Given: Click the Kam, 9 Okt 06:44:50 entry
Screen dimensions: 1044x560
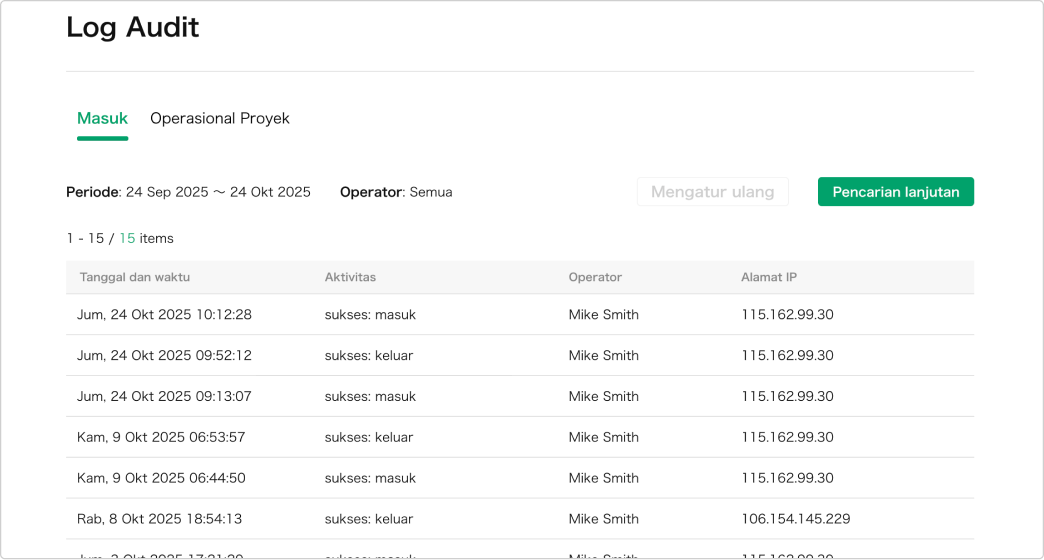Looking at the screenshot, I should [161, 479].
